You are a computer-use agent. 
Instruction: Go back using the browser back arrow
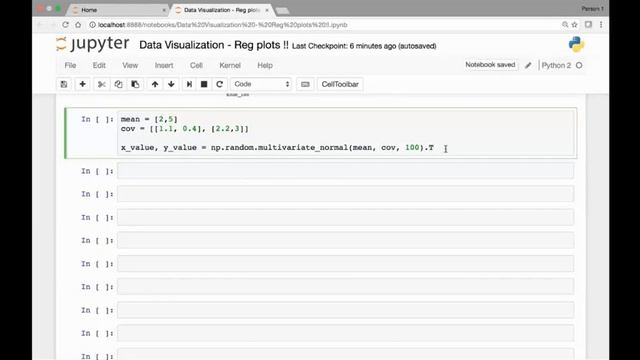40,25
